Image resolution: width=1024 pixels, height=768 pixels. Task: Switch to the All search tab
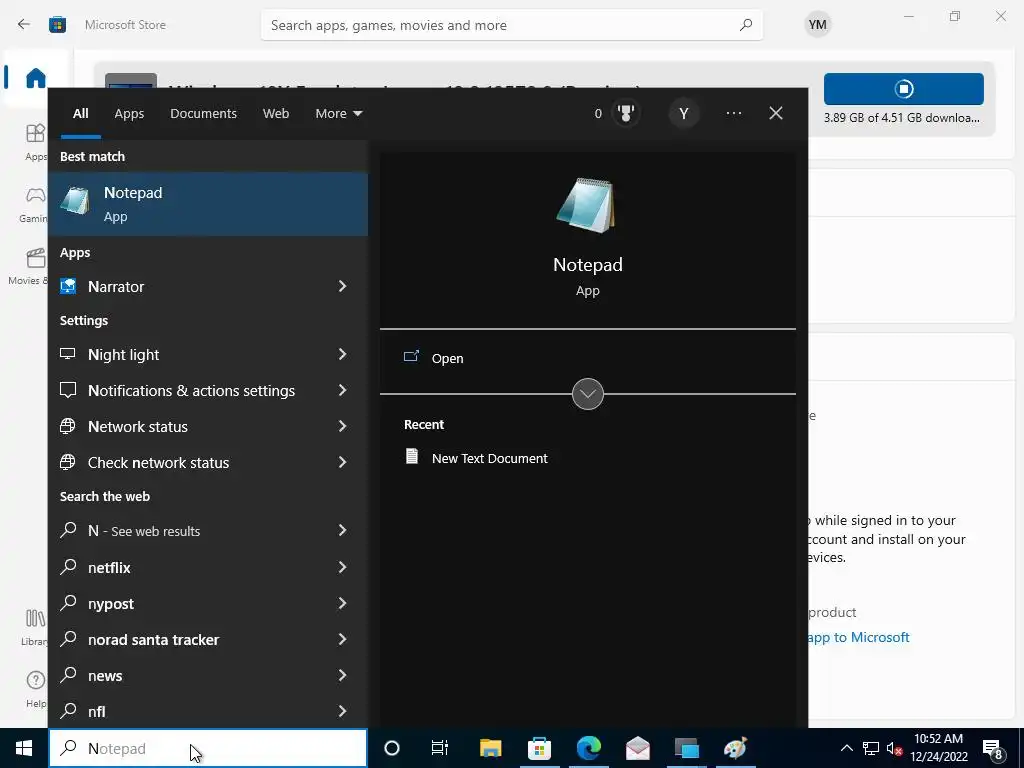80,114
